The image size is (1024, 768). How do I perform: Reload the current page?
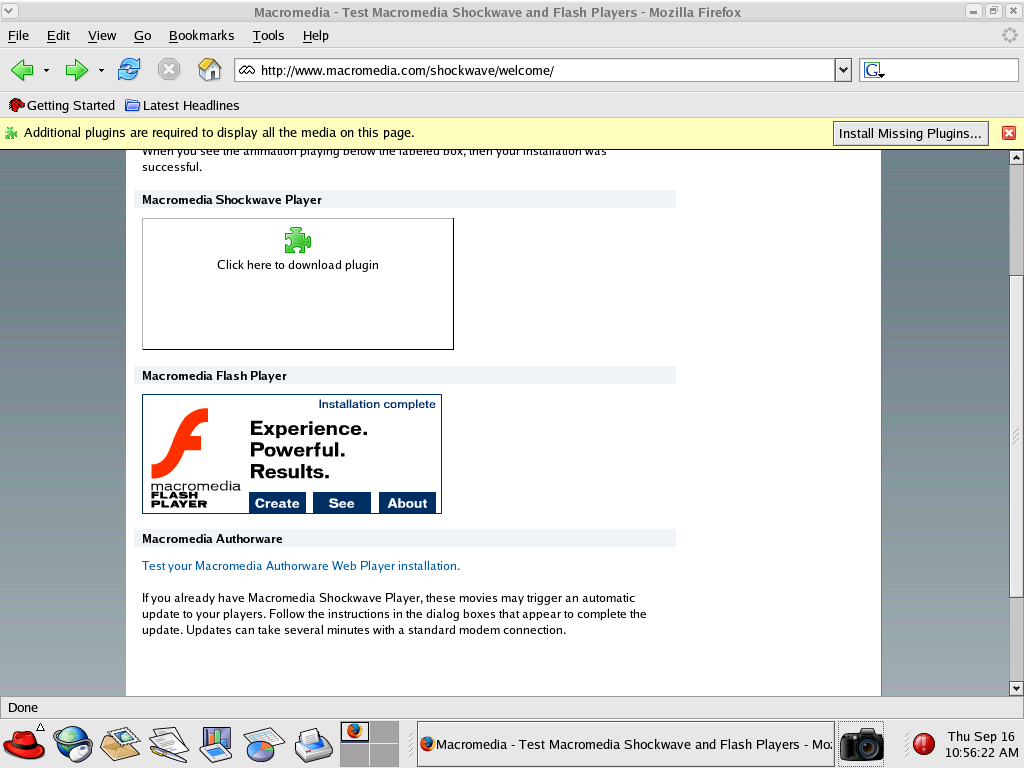(129, 69)
